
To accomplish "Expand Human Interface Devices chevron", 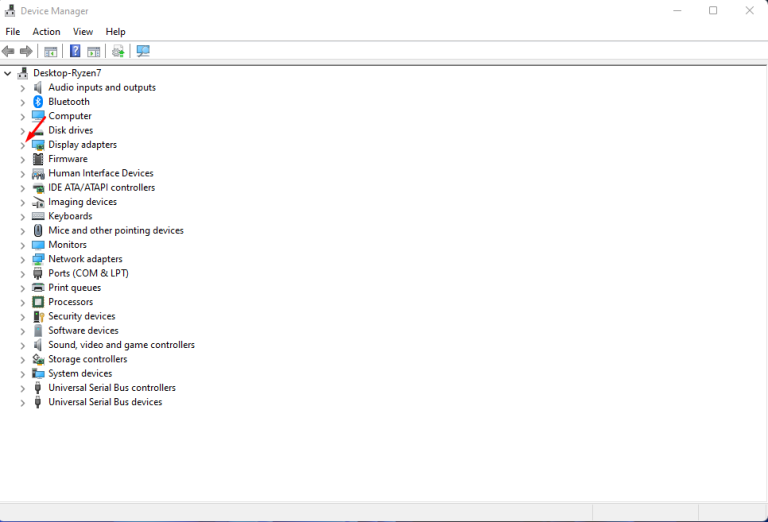I will click(x=23, y=174).
